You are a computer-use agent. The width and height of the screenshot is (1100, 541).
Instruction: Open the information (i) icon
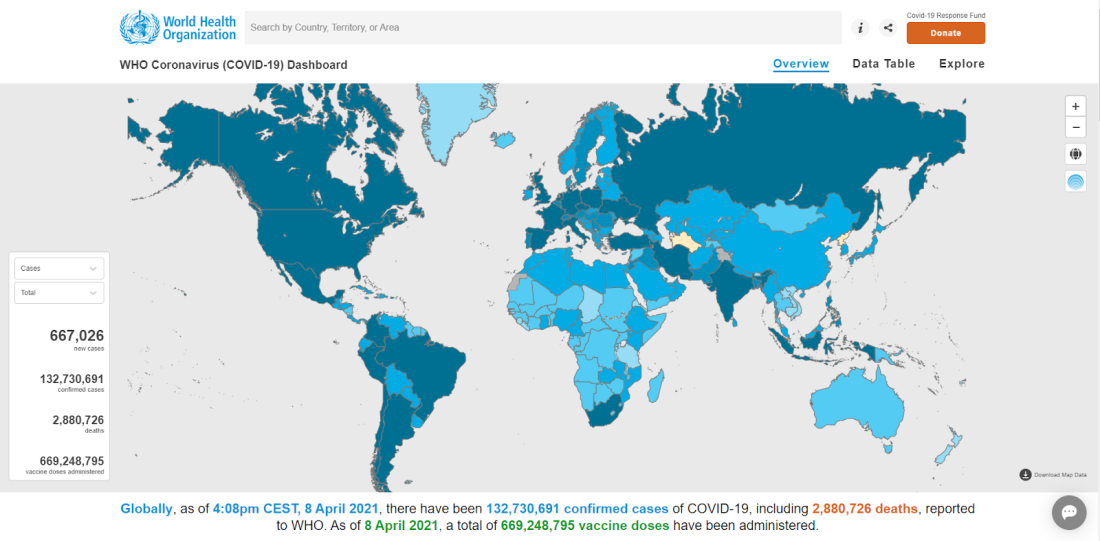860,28
